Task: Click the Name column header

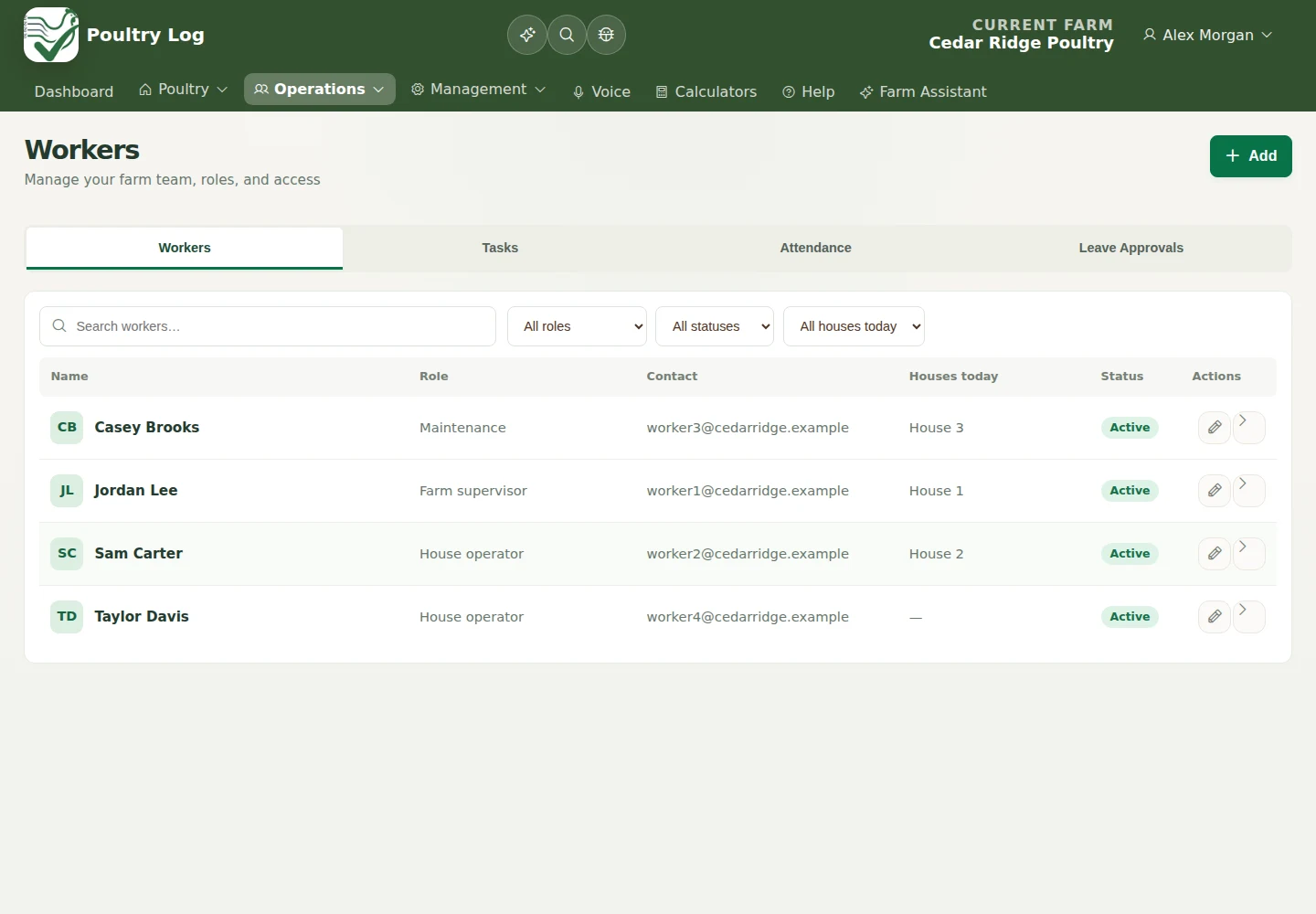Action: (x=69, y=377)
